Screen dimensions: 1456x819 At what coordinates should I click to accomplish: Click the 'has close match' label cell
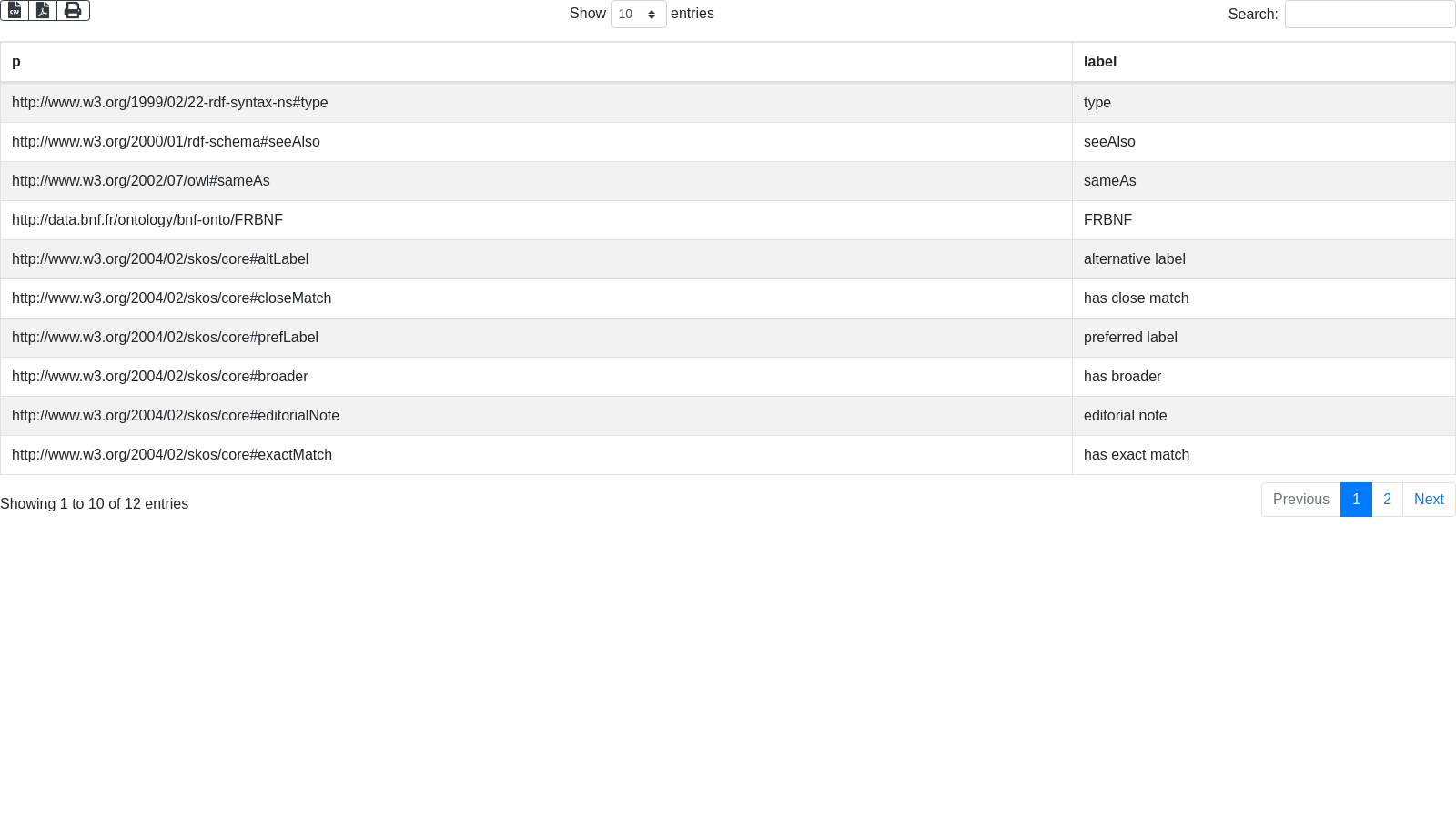point(1136,298)
